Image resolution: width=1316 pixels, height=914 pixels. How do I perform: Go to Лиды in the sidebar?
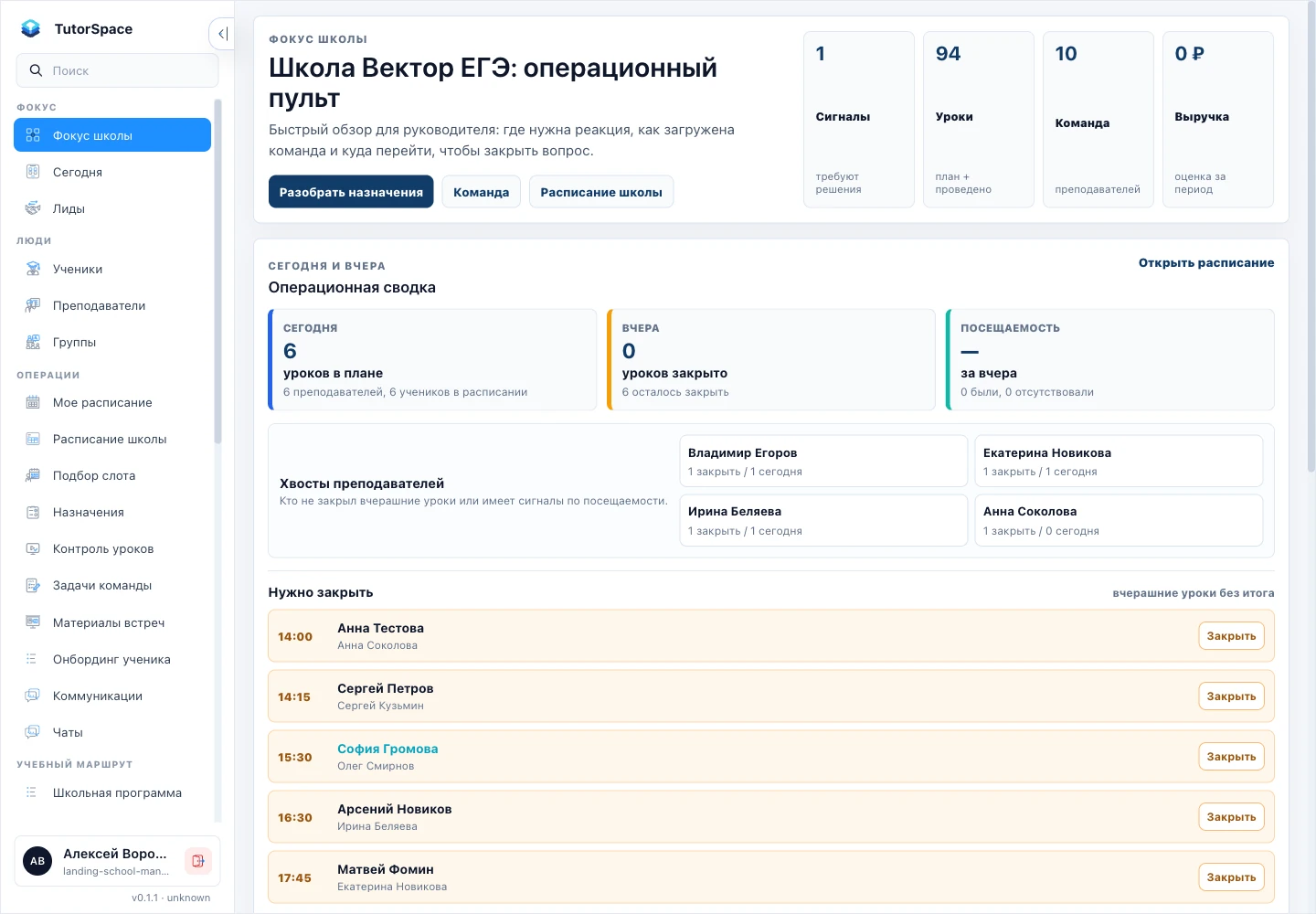point(112,208)
